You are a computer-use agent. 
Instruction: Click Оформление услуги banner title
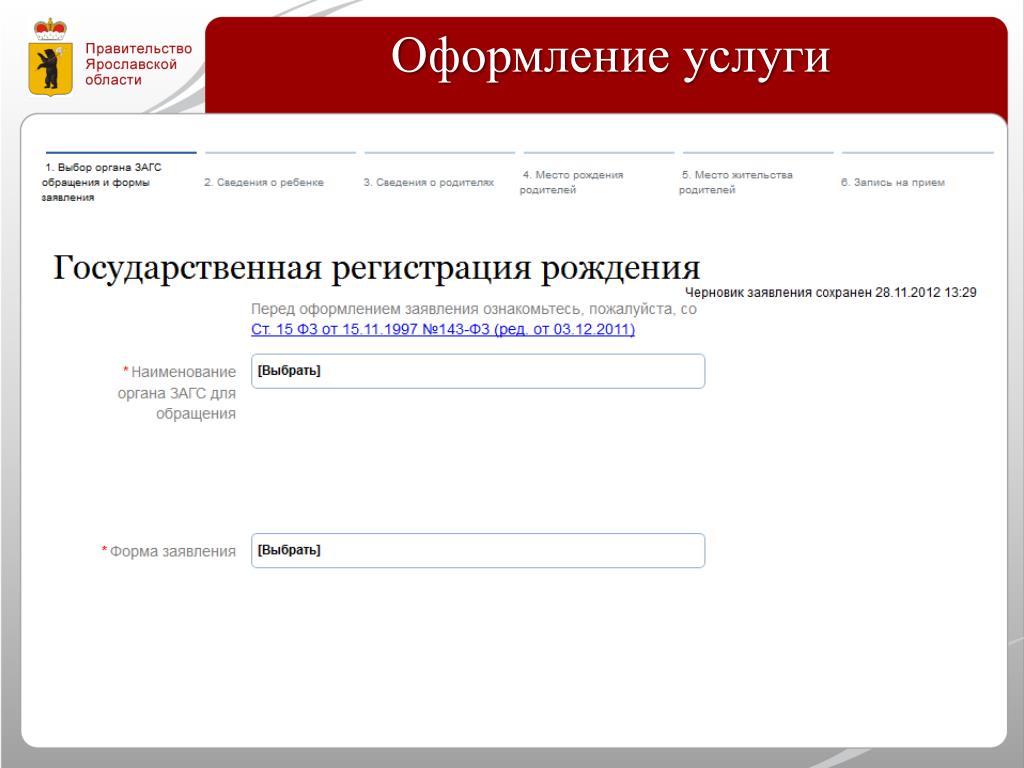pos(611,56)
